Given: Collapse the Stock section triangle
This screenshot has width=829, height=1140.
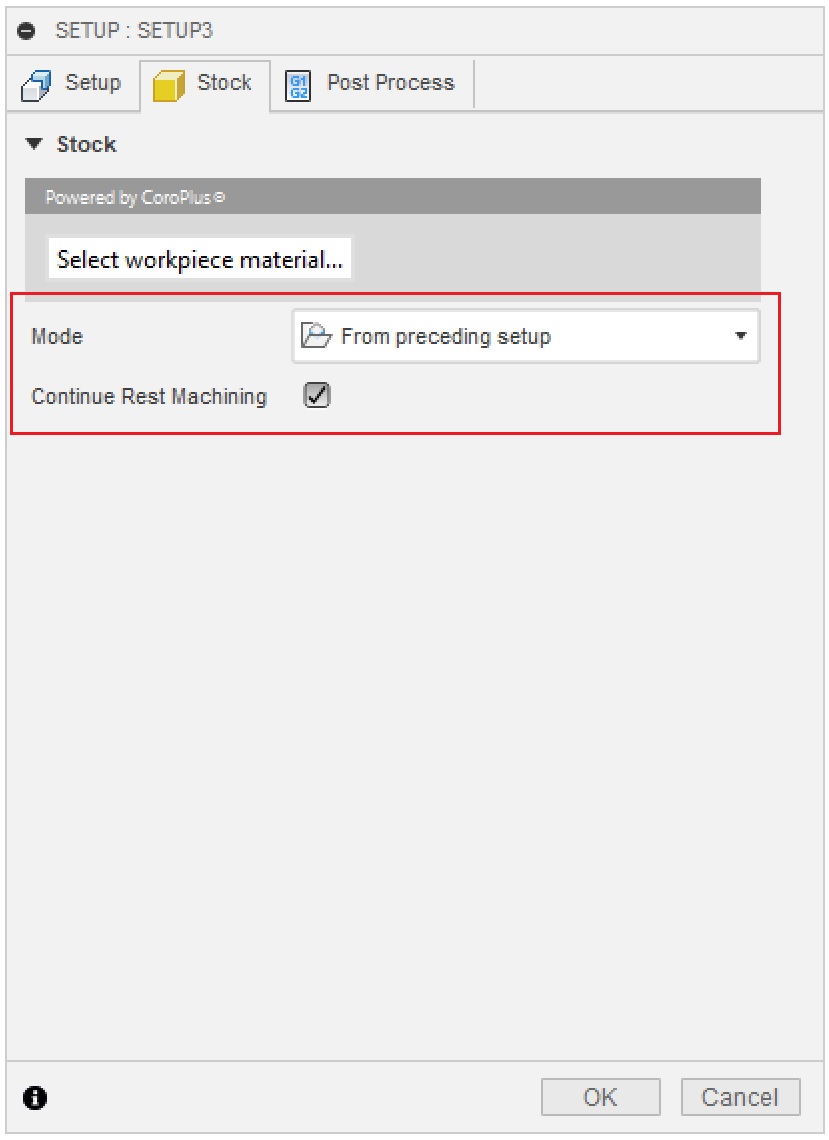Looking at the screenshot, I should click(x=35, y=145).
